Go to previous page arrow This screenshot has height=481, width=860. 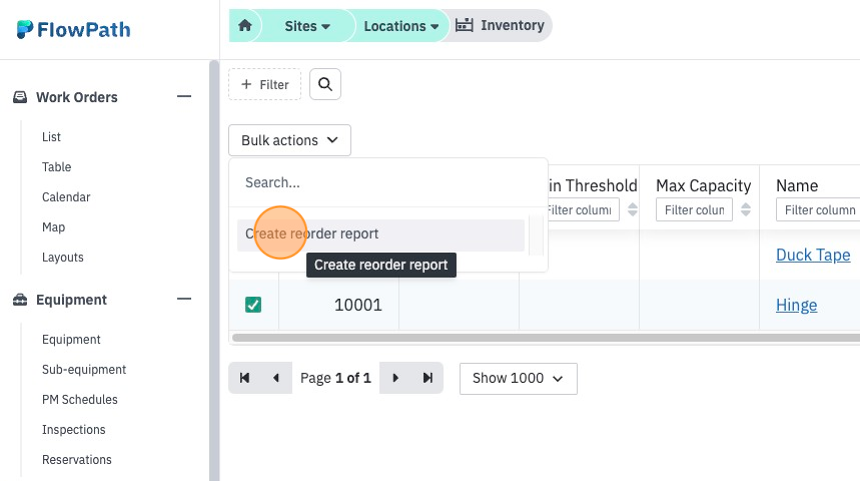pos(276,378)
